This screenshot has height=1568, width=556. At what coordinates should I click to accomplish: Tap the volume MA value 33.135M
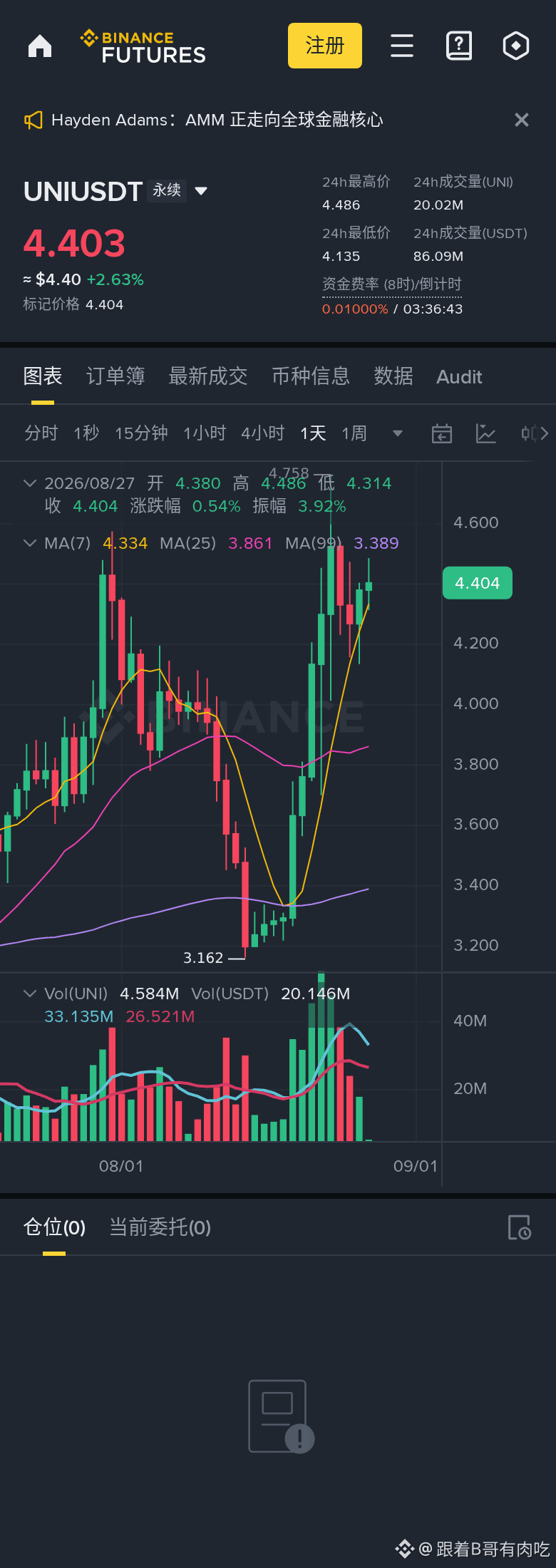click(x=79, y=1016)
